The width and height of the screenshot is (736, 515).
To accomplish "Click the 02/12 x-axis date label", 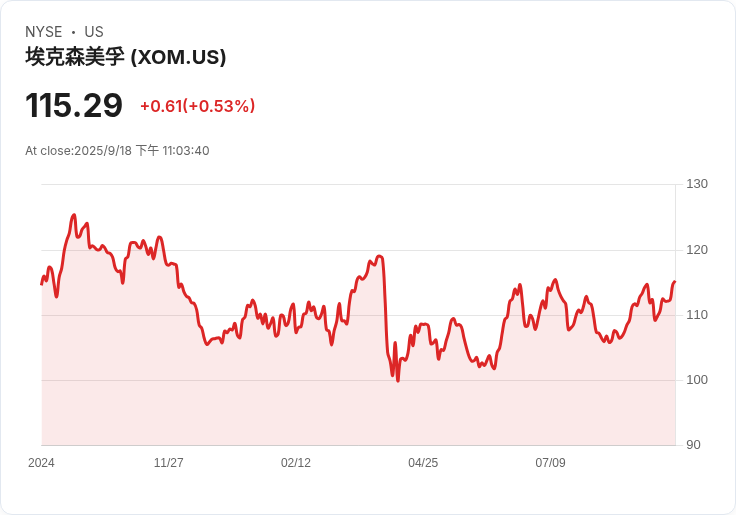I will click(x=296, y=463).
